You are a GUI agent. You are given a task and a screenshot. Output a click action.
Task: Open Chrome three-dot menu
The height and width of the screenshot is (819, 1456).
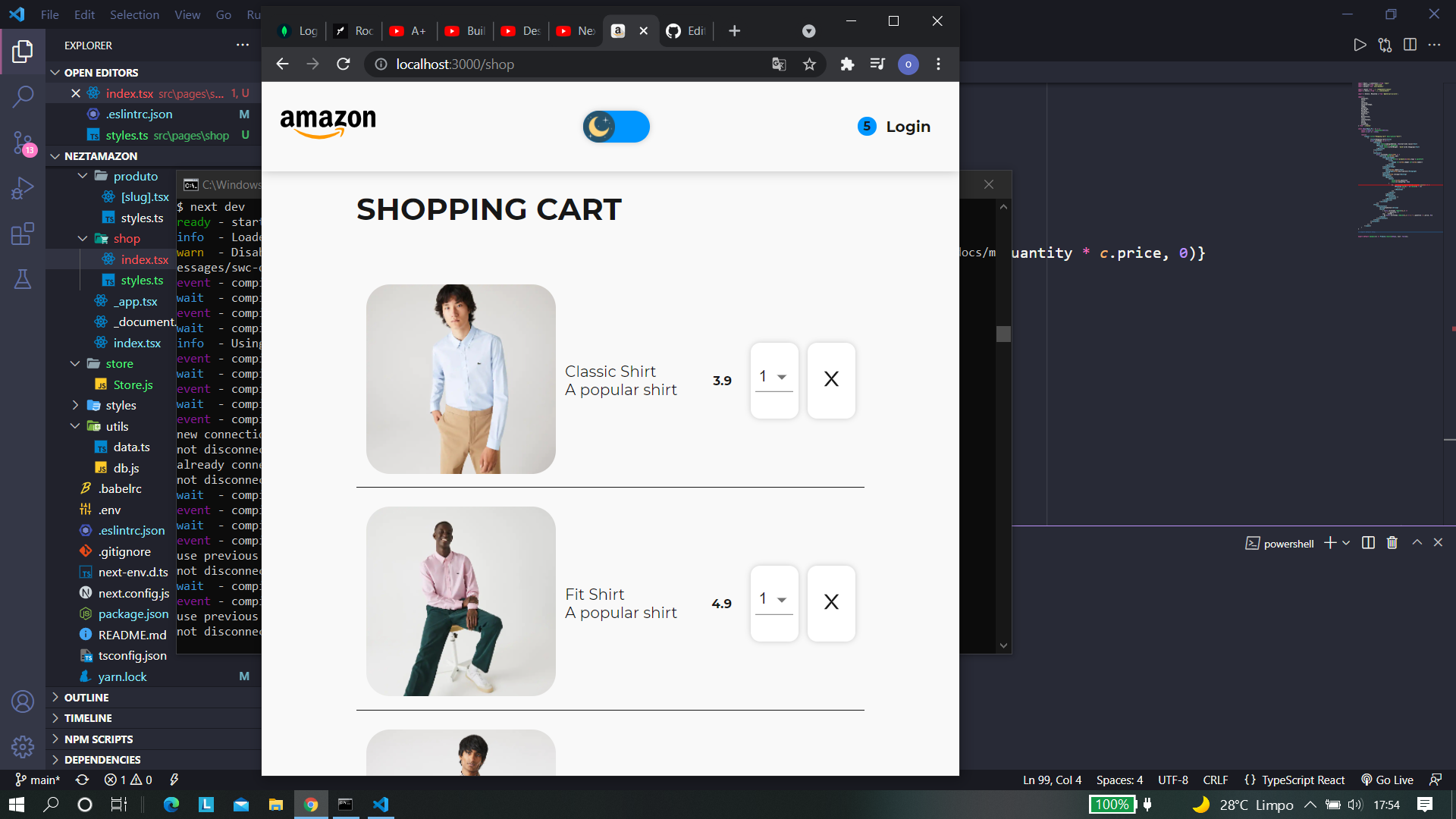click(x=939, y=64)
